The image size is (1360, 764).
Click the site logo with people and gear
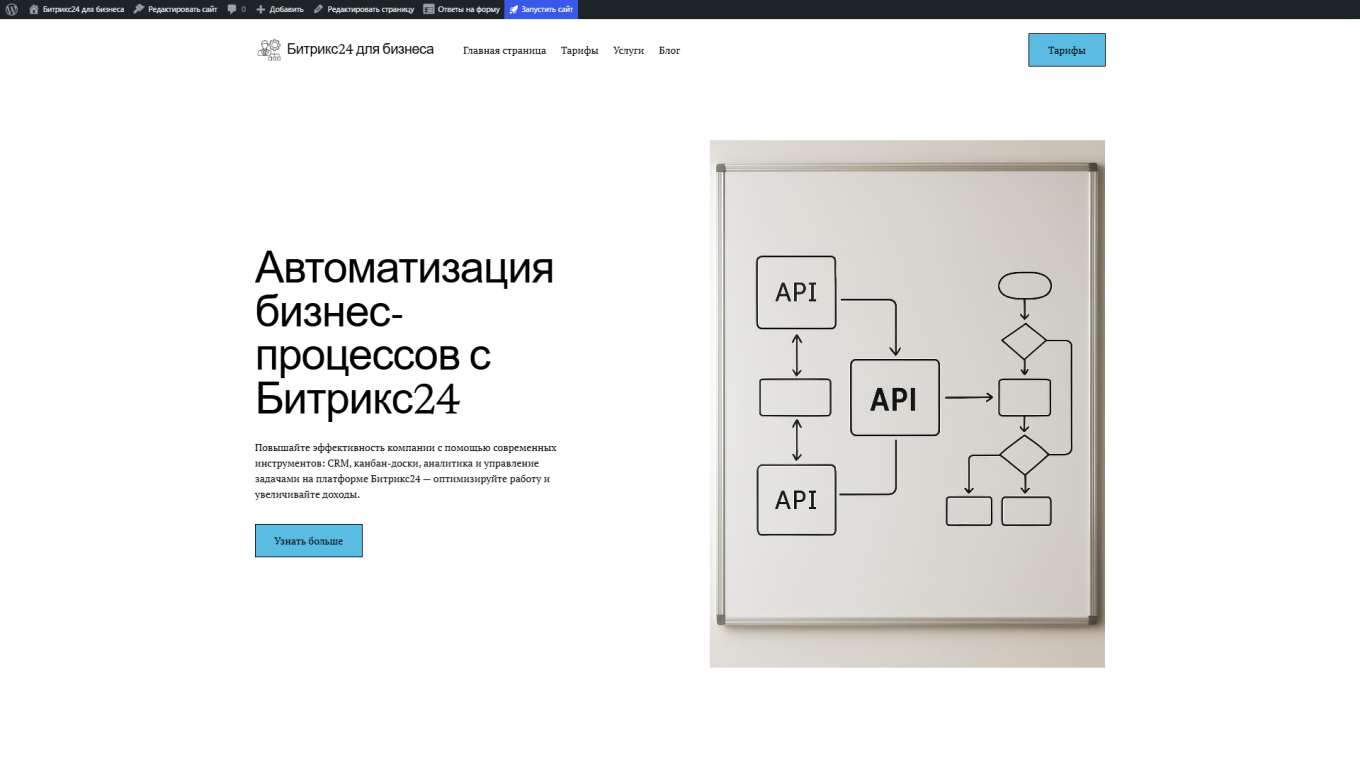point(267,48)
